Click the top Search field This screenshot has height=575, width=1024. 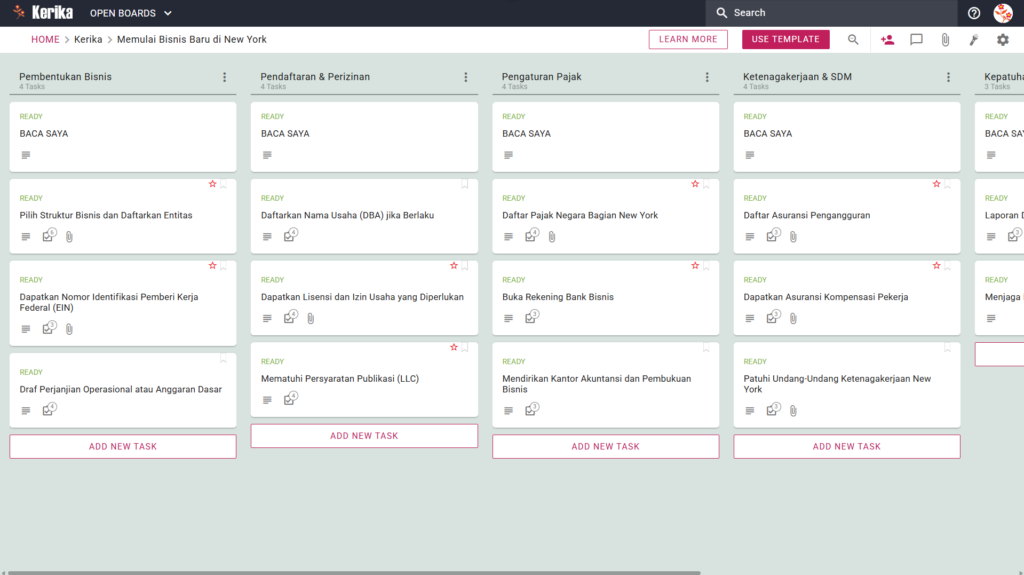(x=831, y=13)
